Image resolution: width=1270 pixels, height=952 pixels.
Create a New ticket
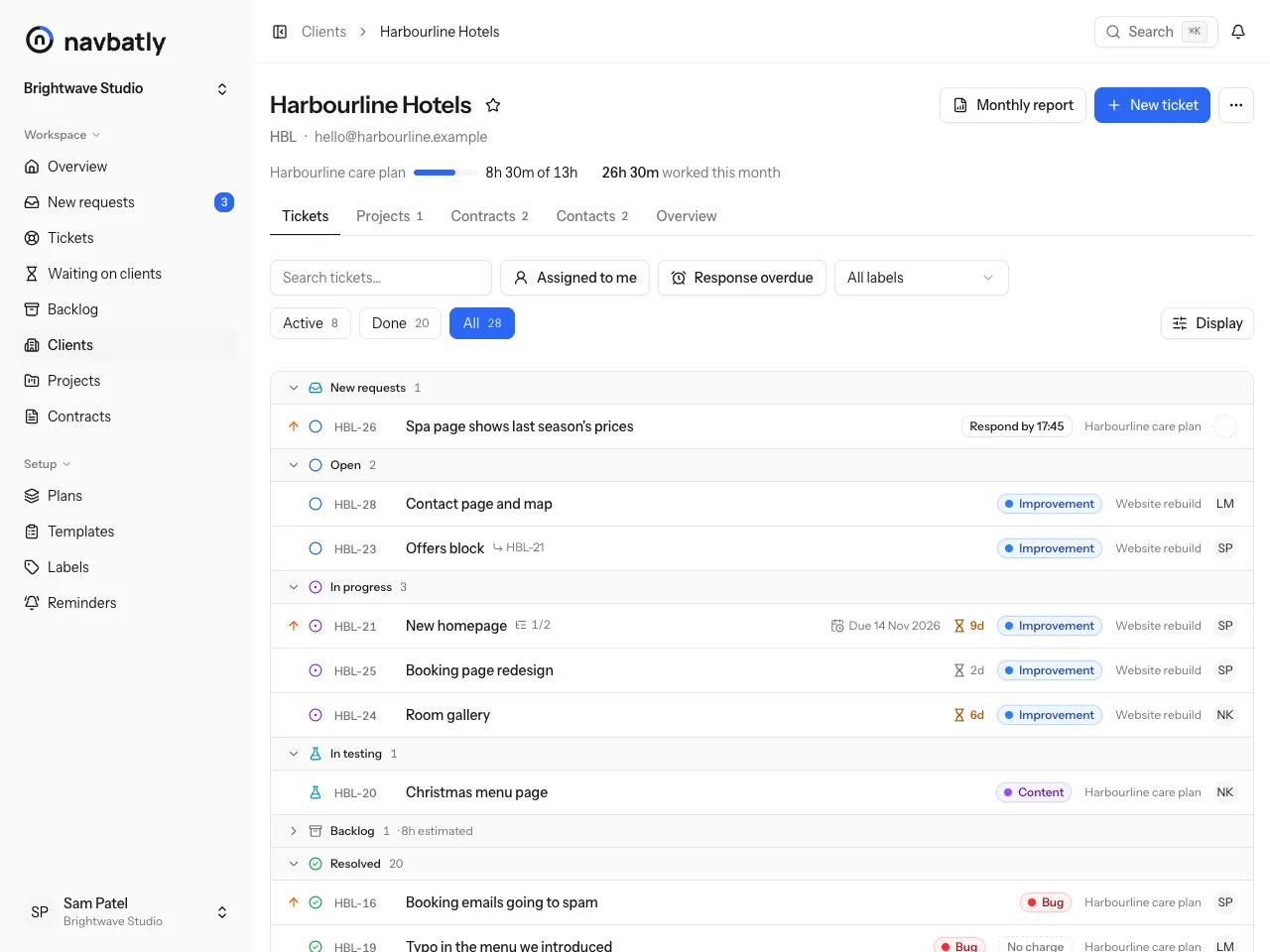pos(1152,105)
